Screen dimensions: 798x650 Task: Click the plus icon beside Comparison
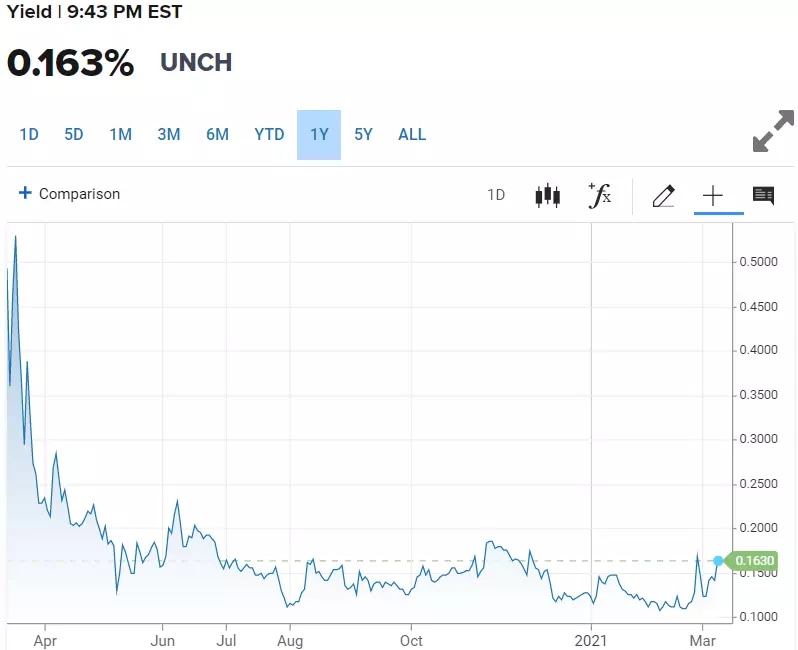25,193
